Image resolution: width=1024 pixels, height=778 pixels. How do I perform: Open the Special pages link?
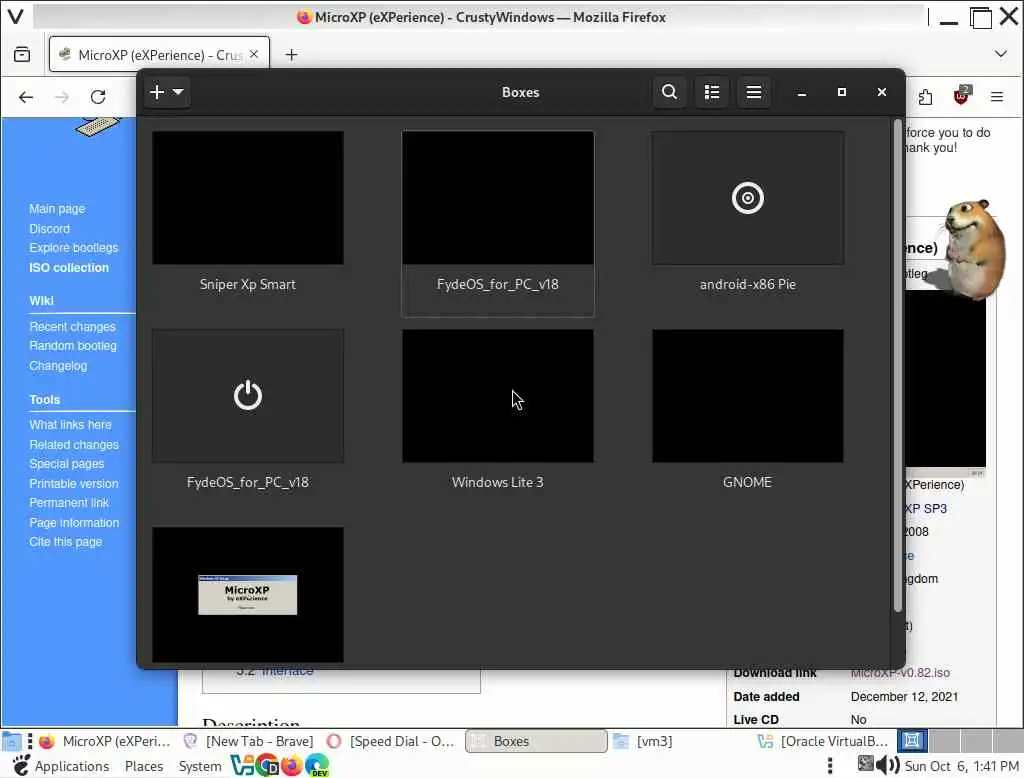pos(67,464)
